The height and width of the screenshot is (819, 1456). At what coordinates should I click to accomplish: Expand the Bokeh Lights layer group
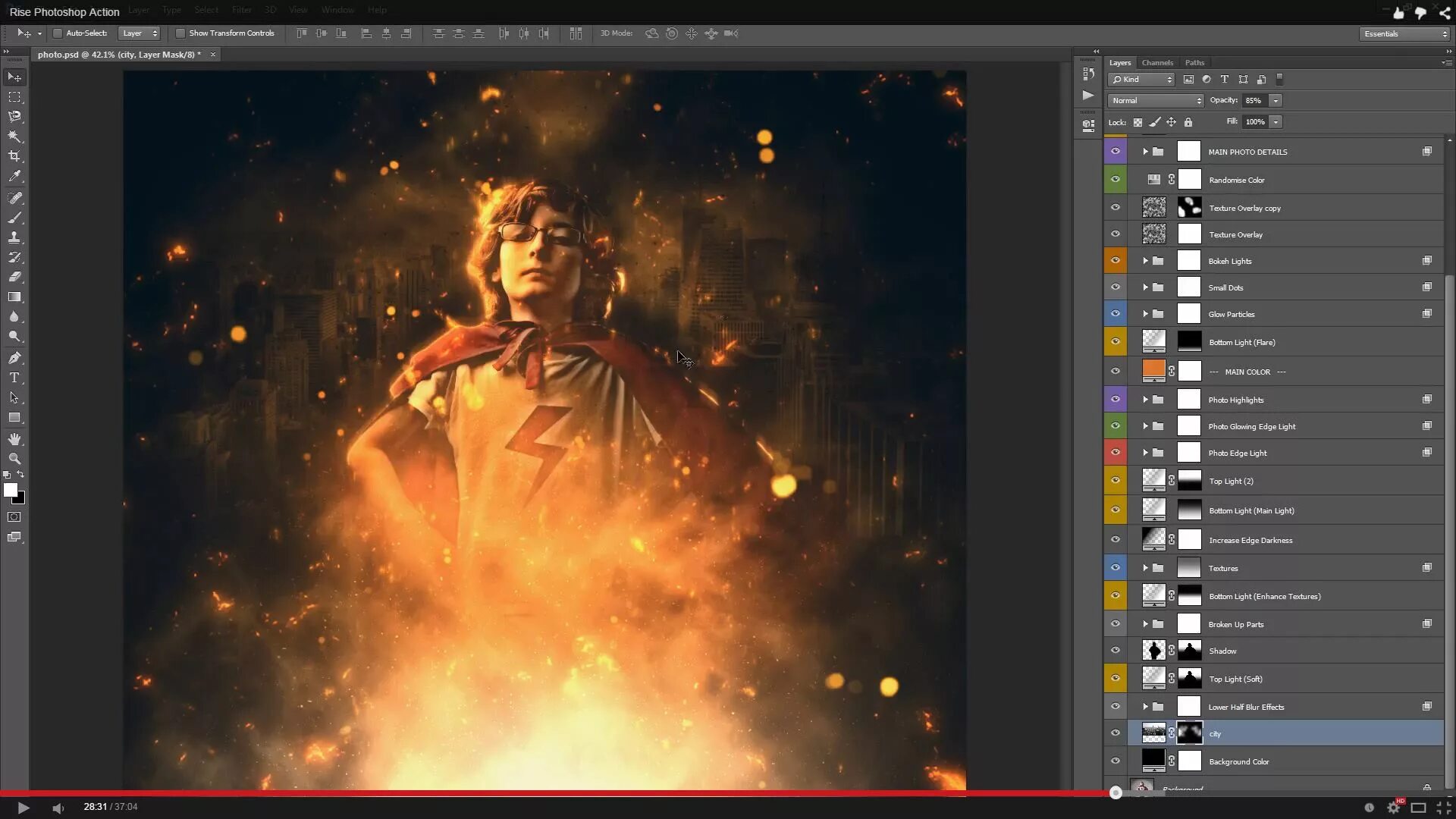click(1145, 261)
